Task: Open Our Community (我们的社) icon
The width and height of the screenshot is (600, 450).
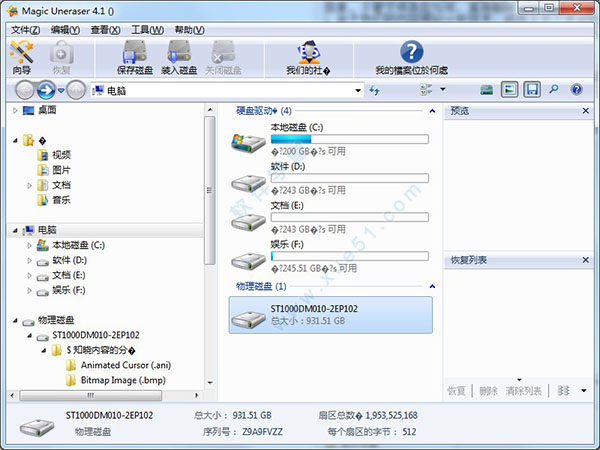Action: click(x=308, y=57)
